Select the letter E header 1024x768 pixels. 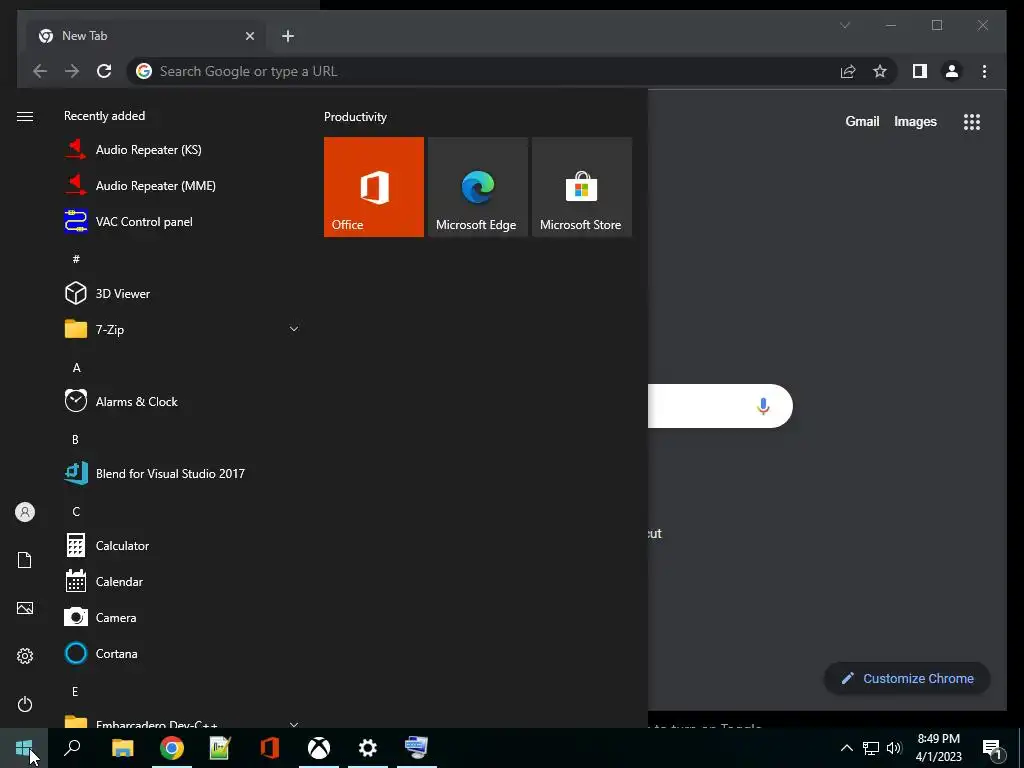point(75,692)
